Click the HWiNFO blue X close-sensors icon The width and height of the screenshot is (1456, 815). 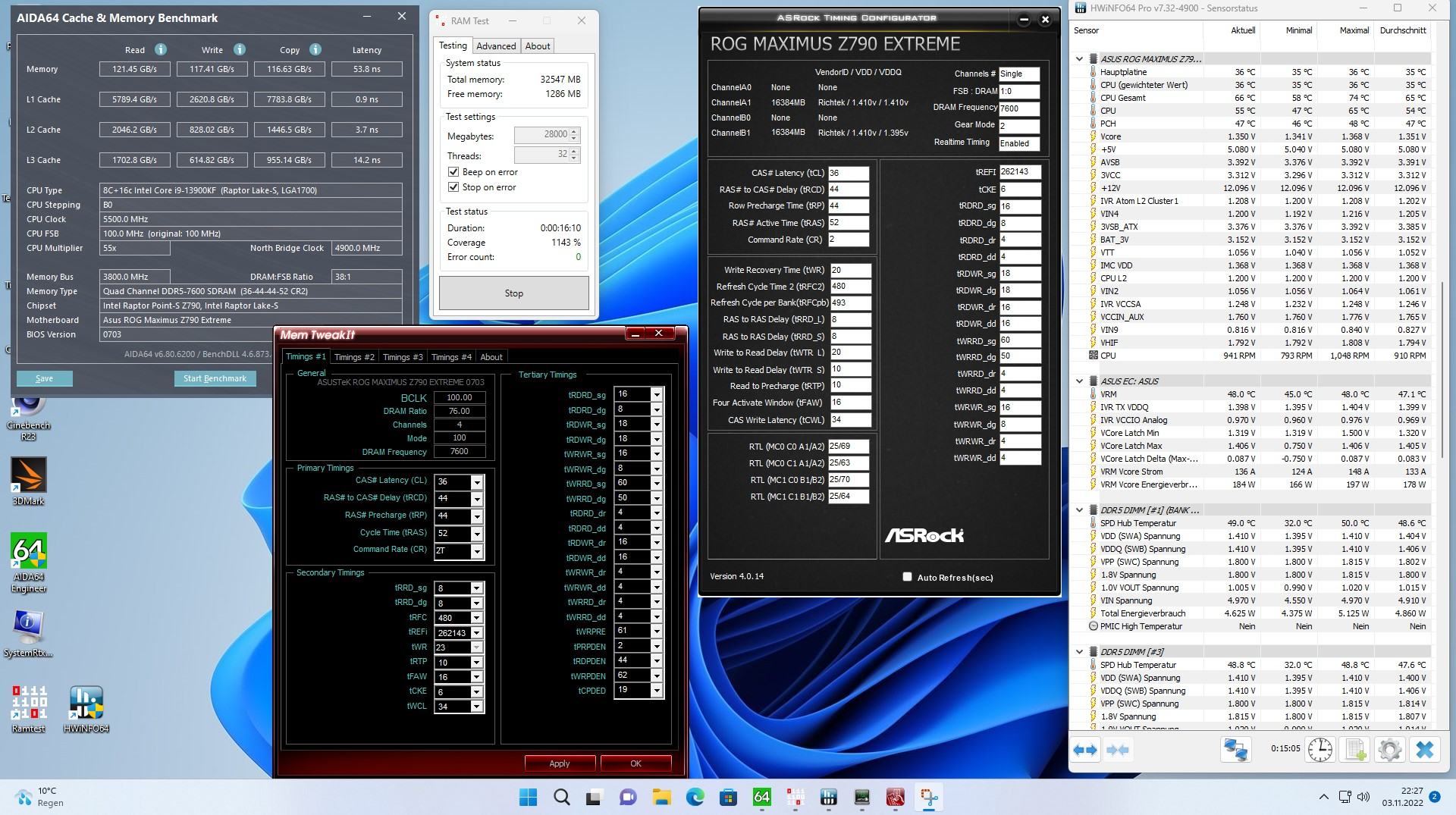click(x=1425, y=750)
